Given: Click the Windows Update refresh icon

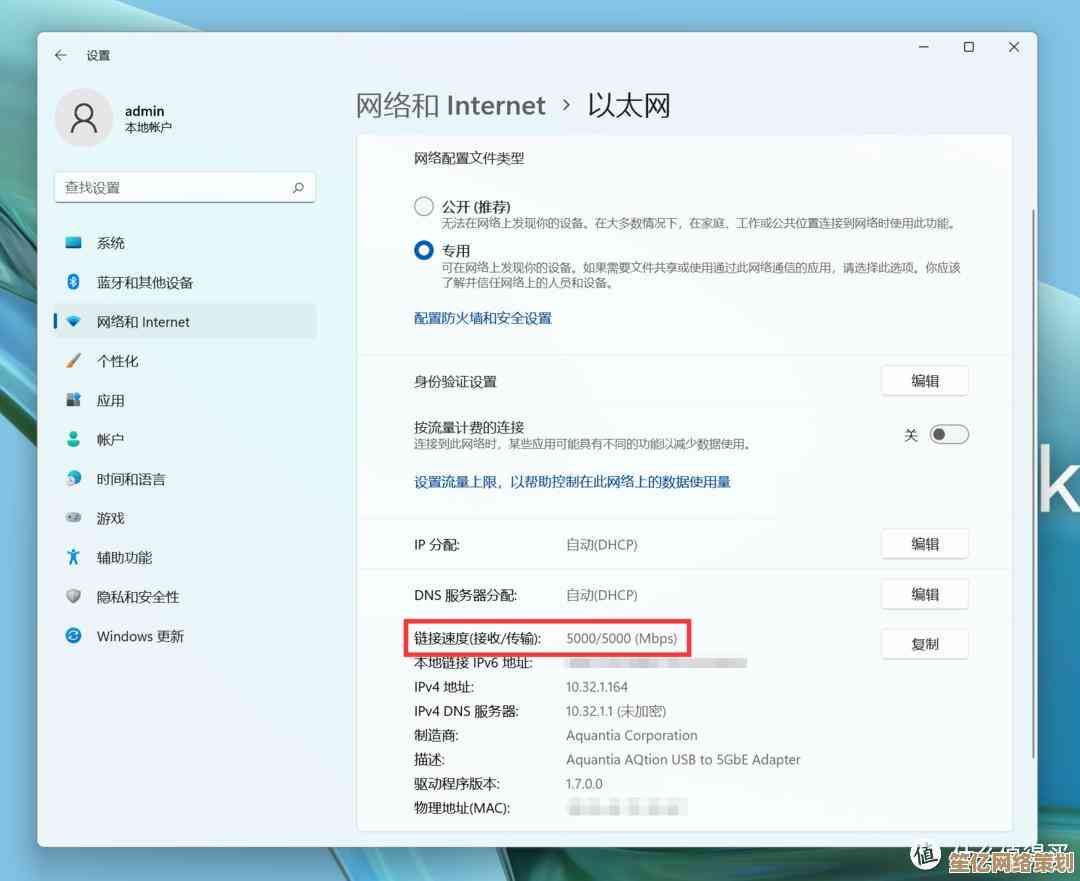Looking at the screenshot, I should [x=73, y=636].
